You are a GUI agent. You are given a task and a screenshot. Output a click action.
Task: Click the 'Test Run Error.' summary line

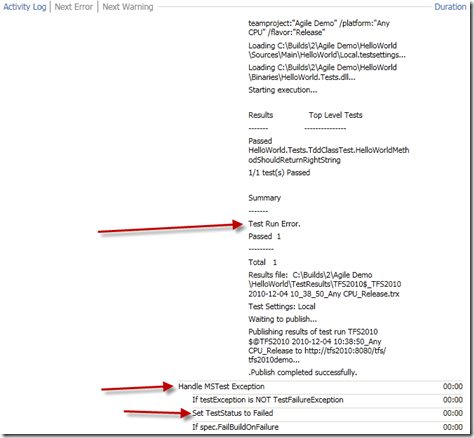pos(274,224)
